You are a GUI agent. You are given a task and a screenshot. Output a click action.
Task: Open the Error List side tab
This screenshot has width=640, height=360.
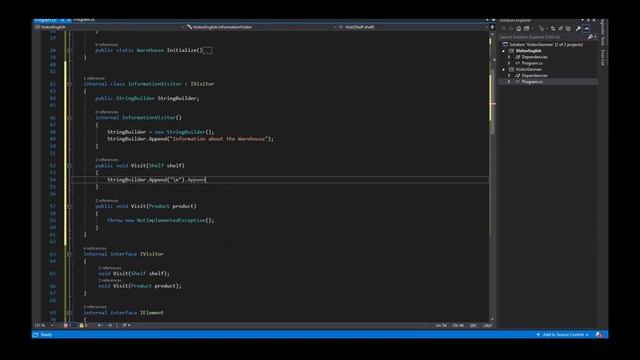(x=602, y=58)
